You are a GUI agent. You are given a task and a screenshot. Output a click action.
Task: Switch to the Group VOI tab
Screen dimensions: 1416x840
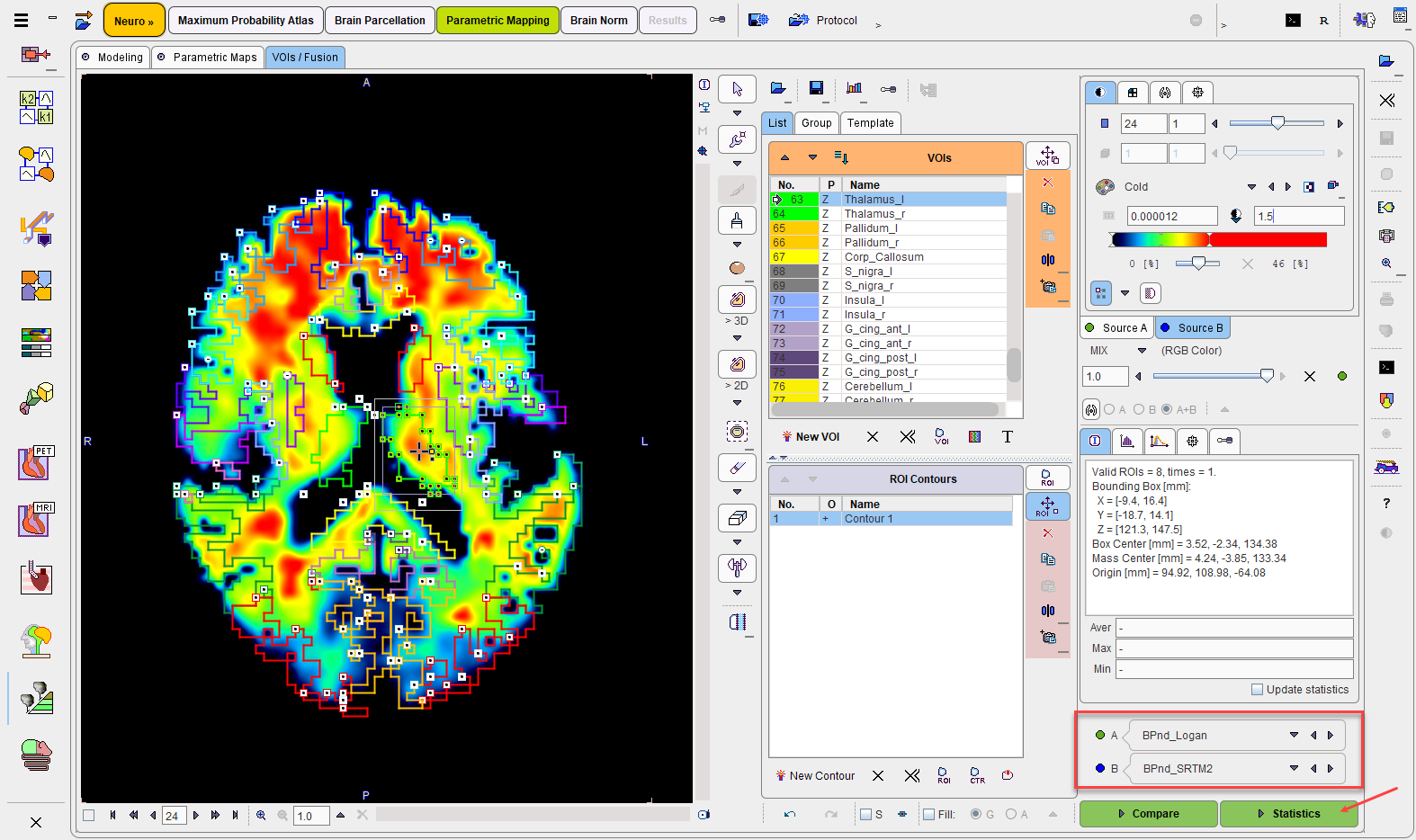(x=817, y=123)
